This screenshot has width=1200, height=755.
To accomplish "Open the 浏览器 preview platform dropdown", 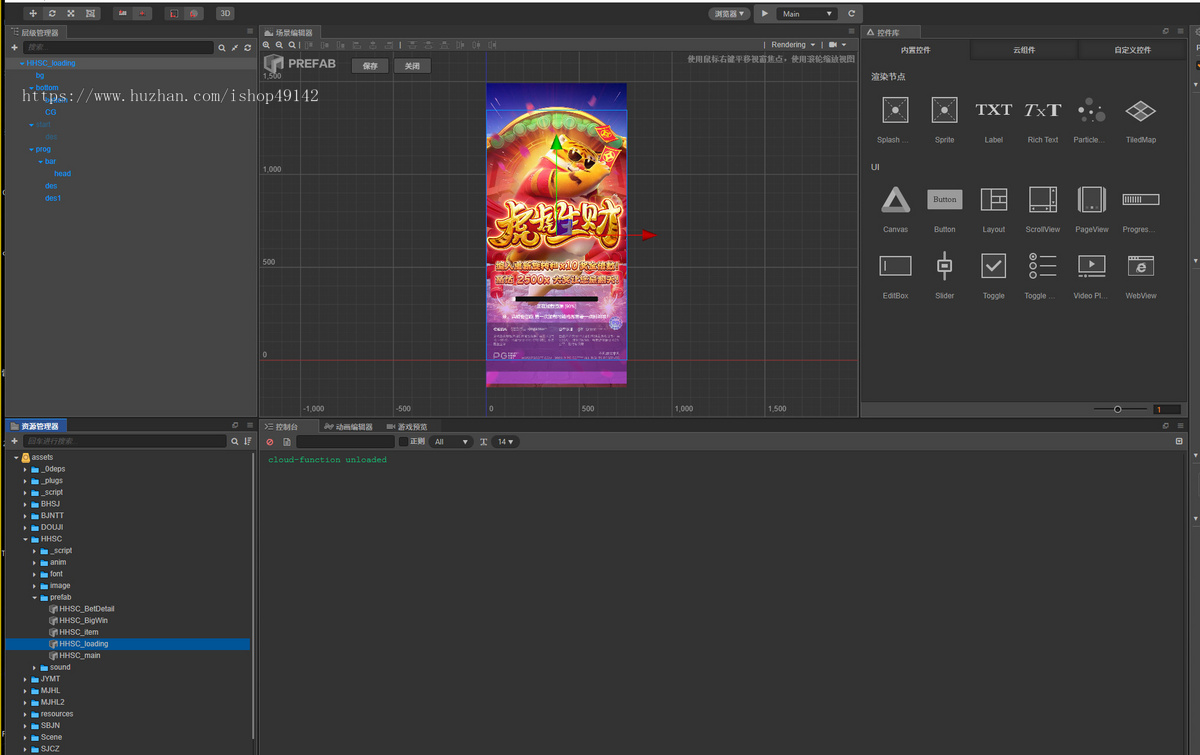I will click(x=729, y=14).
